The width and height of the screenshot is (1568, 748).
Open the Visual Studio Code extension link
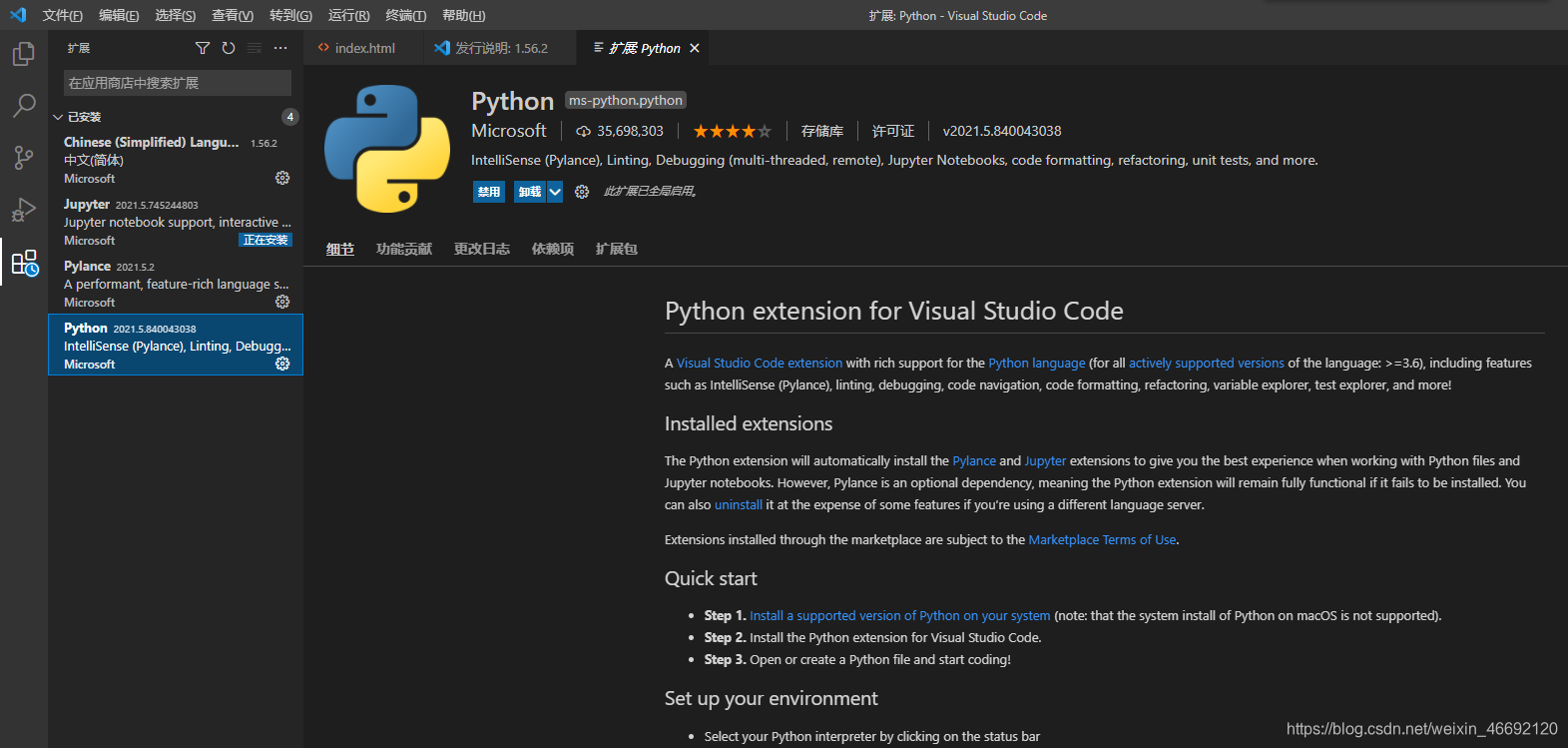760,364
